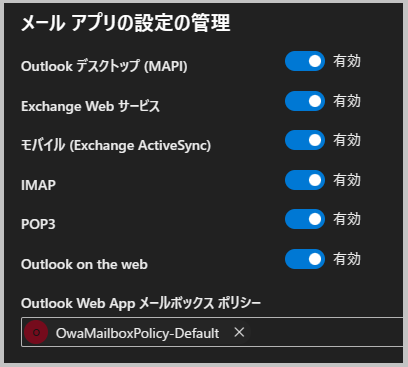Turn off the POP3 switch
408x367 pixels.
305,219
